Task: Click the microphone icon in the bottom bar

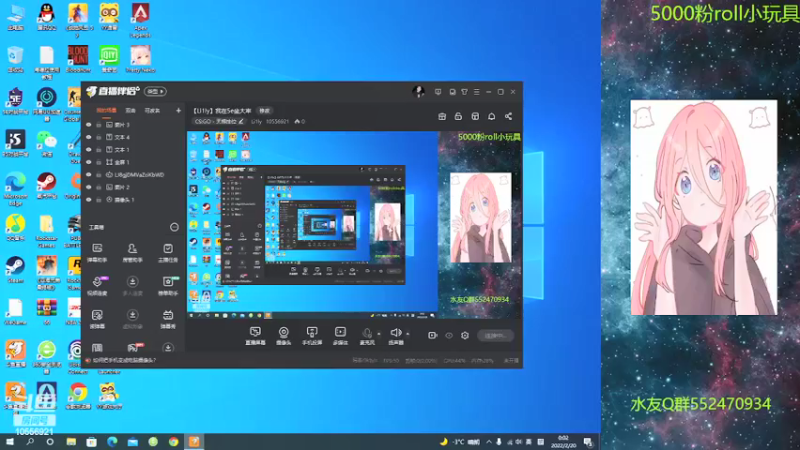Action: click(x=366, y=334)
